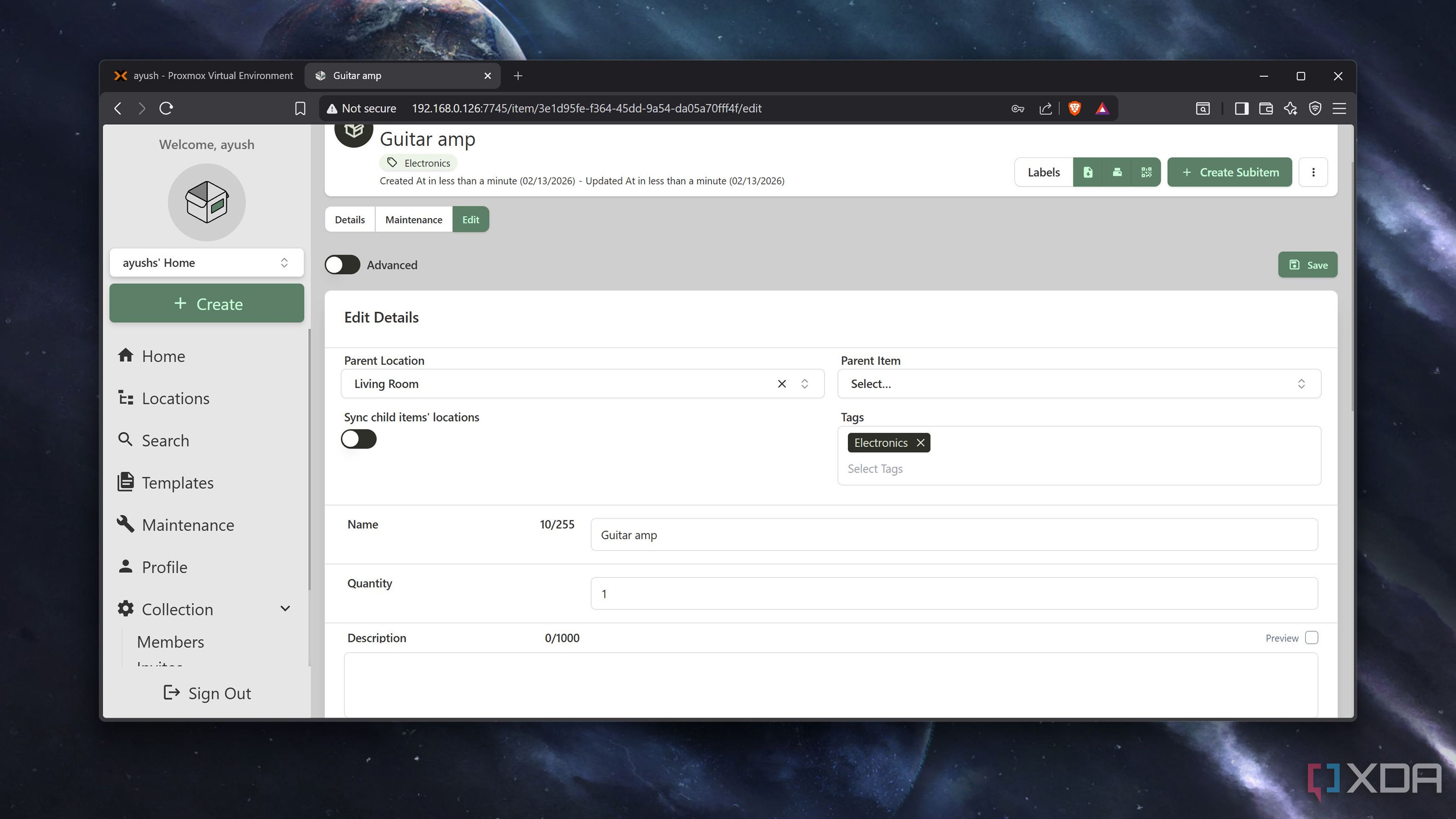Click the Electronics tag under item title
Image resolution: width=1456 pixels, height=819 pixels.
coord(418,163)
